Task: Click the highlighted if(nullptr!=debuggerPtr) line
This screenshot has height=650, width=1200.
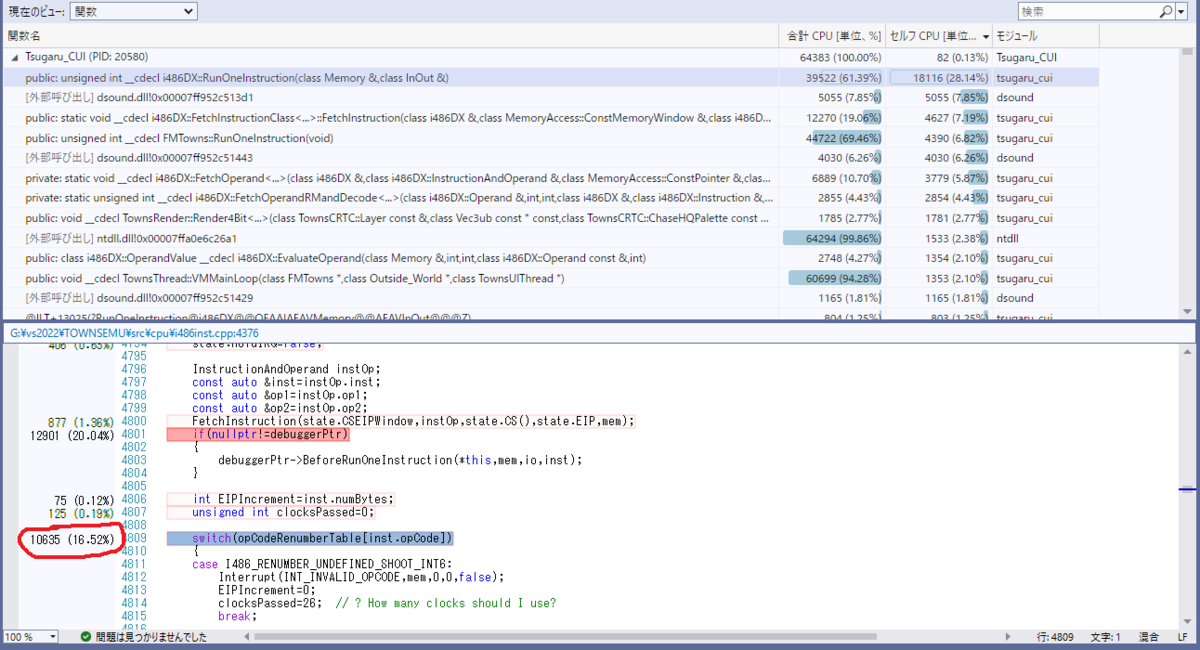Action: tap(258, 434)
